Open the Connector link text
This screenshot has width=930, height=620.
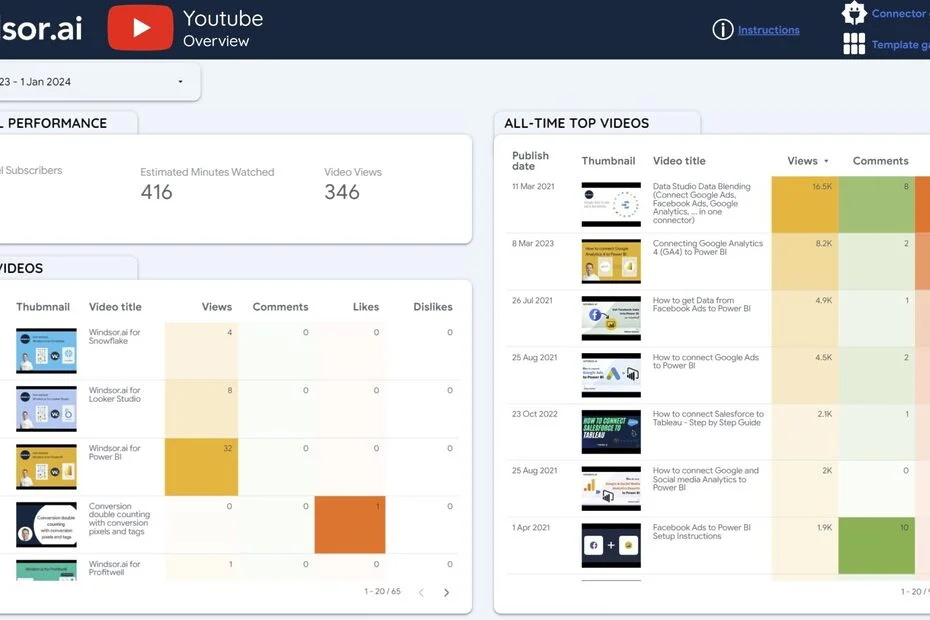coord(900,13)
